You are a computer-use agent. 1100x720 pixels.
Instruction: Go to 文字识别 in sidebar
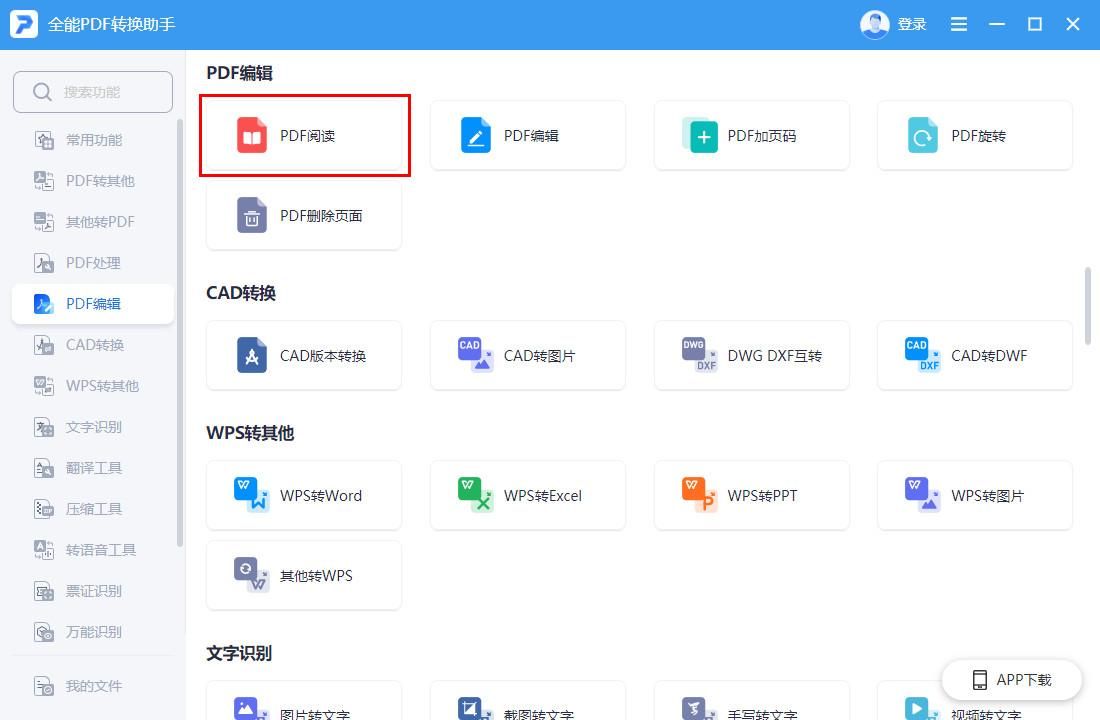(x=93, y=427)
